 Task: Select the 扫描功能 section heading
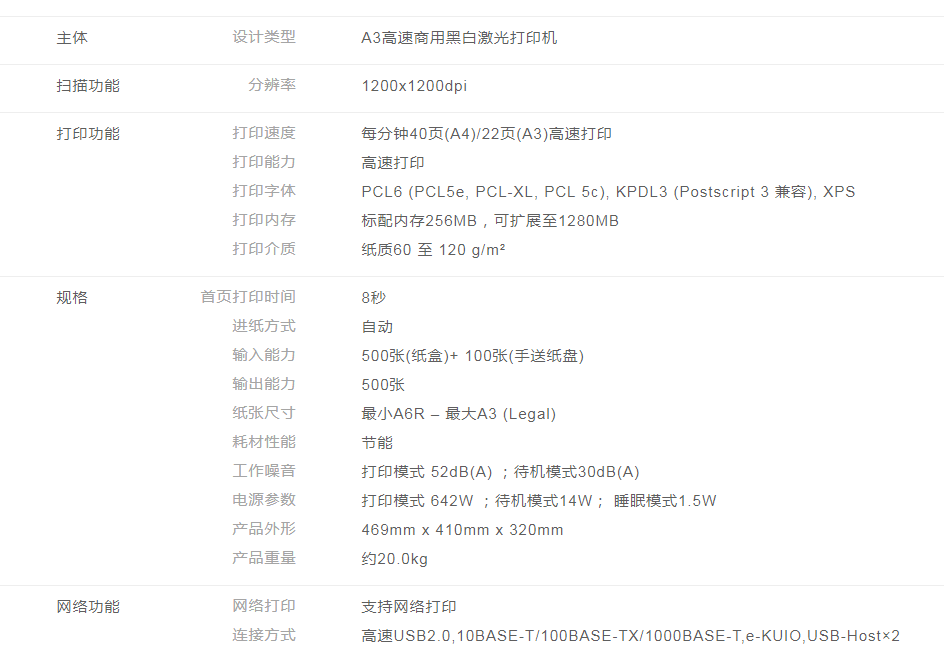[88, 86]
